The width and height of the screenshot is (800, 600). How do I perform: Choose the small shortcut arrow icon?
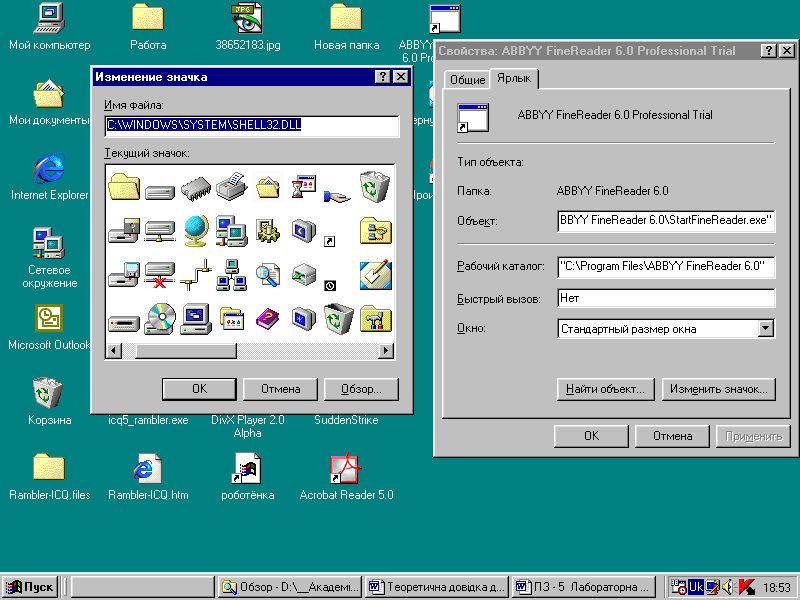pyautogui.click(x=330, y=241)
